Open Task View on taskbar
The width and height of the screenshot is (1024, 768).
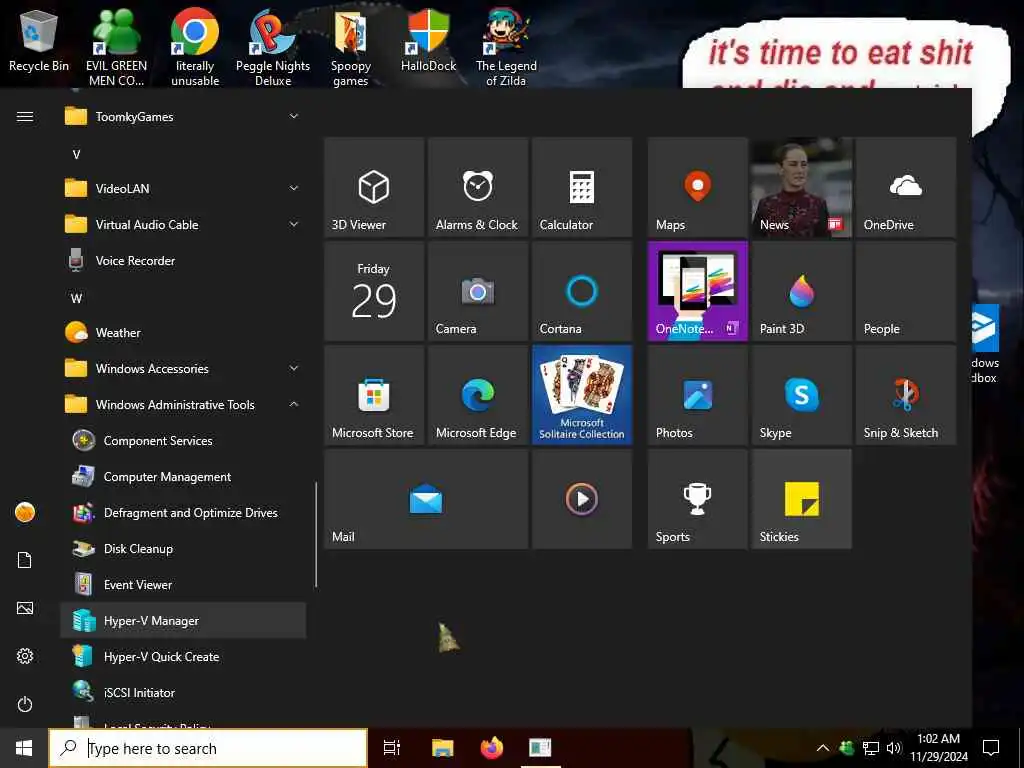(392, 748)
